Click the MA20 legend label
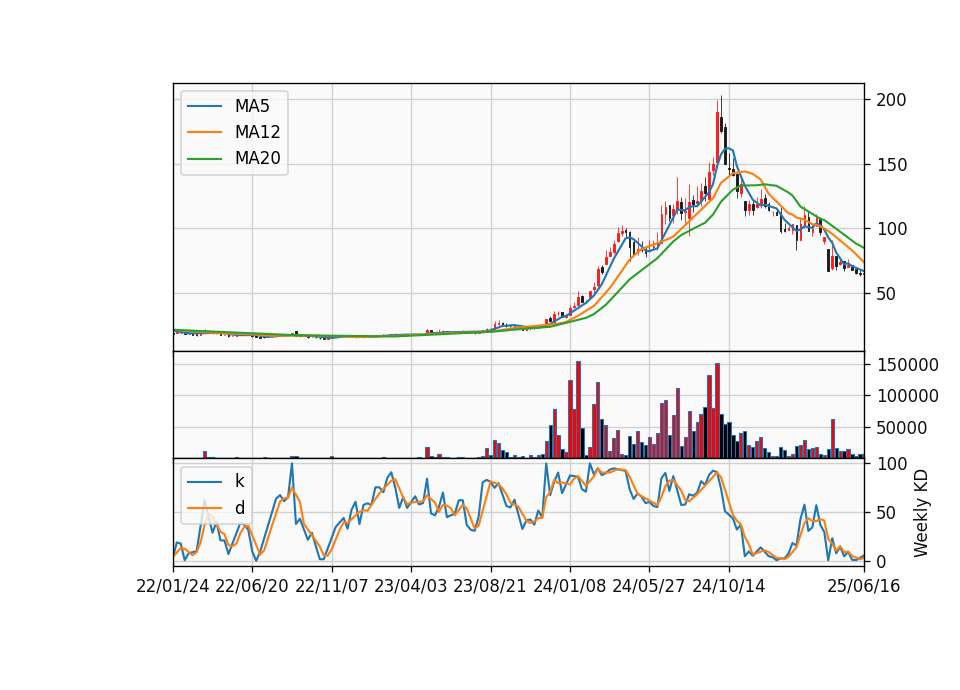Screen dimensions: 960x690 coord(257,158)
